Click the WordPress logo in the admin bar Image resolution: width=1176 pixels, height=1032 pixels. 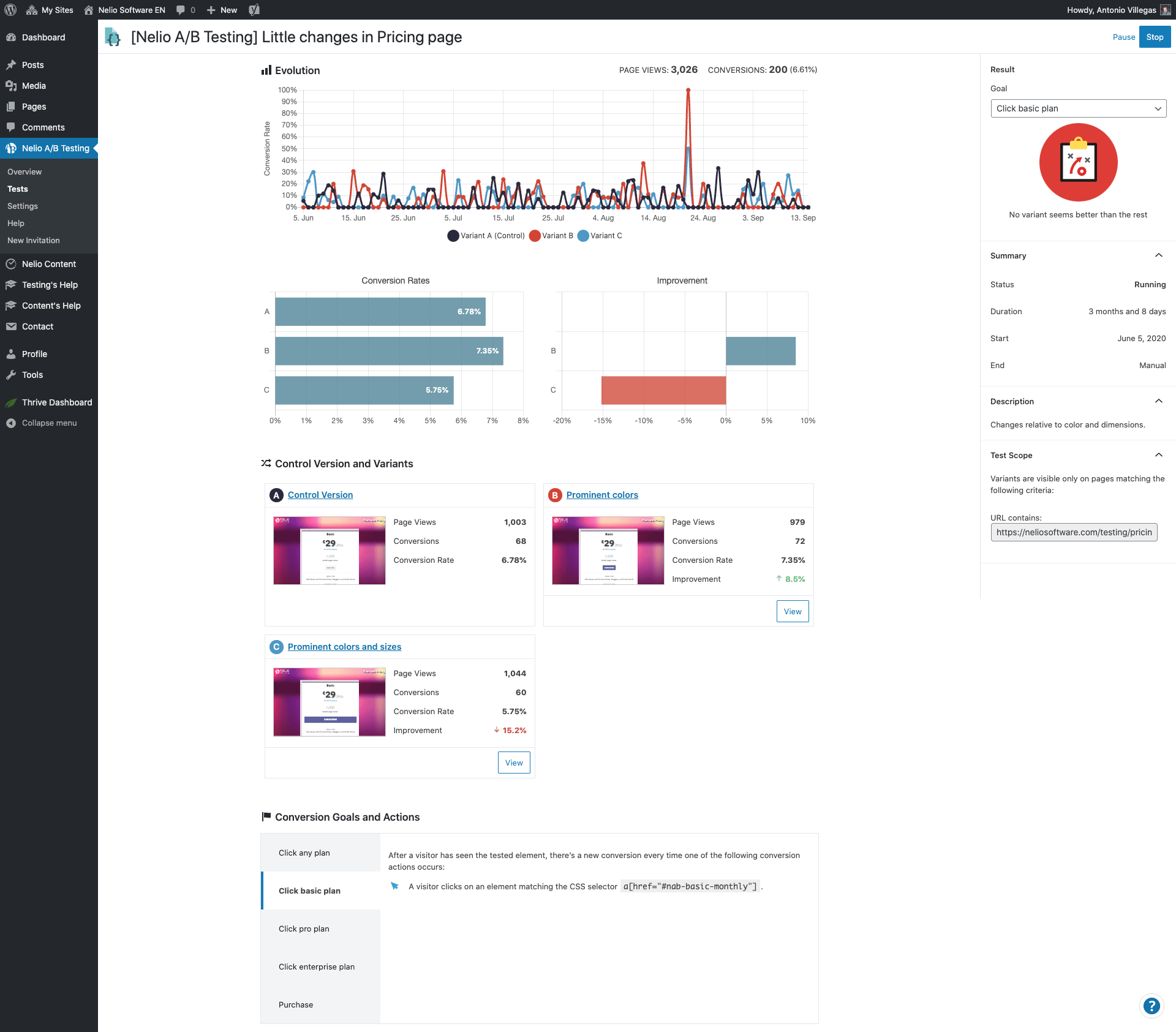tap(10, 10)
